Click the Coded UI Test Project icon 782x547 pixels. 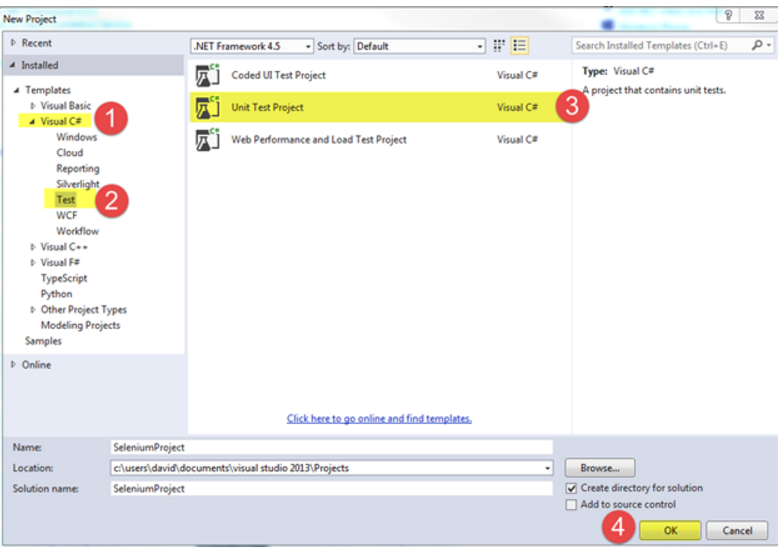pos(207,75)
